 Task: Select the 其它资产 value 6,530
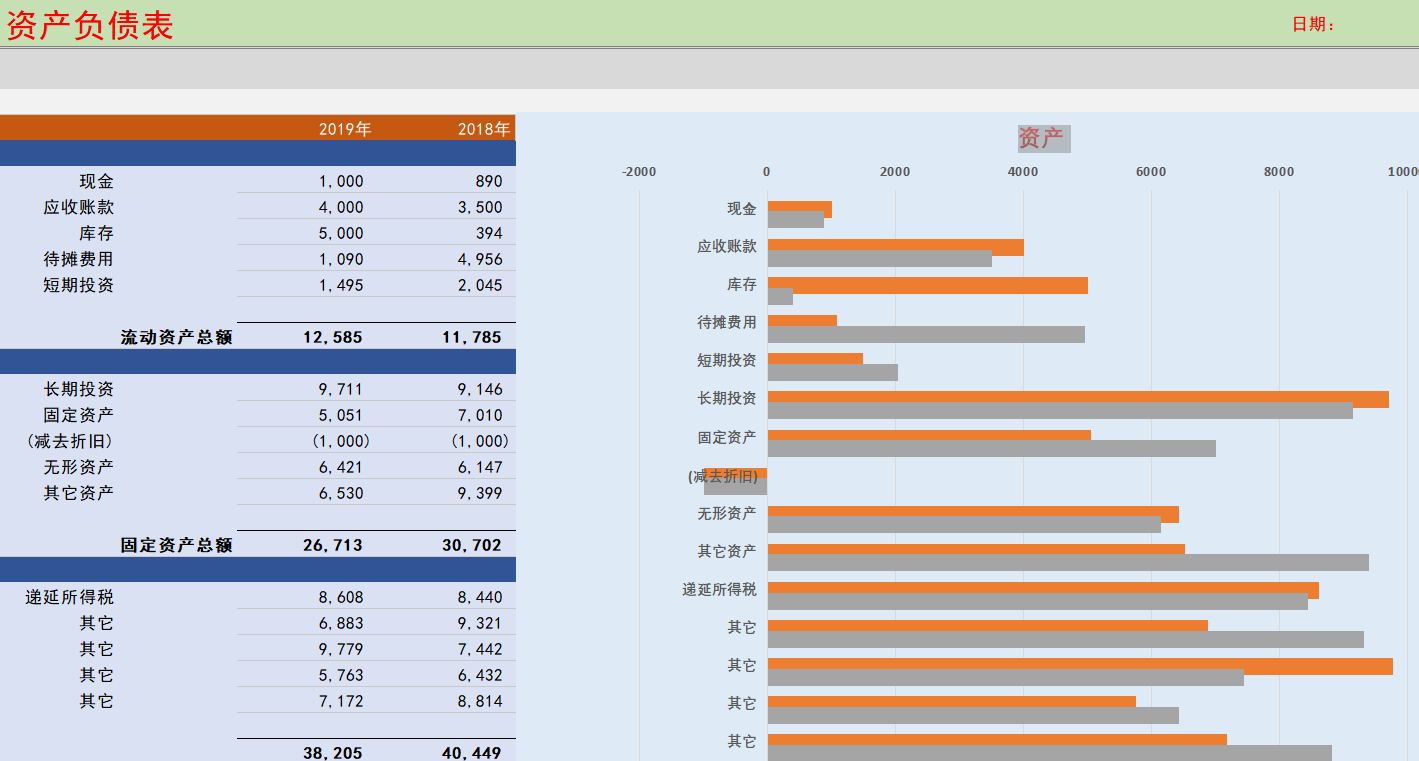[341, 493]
